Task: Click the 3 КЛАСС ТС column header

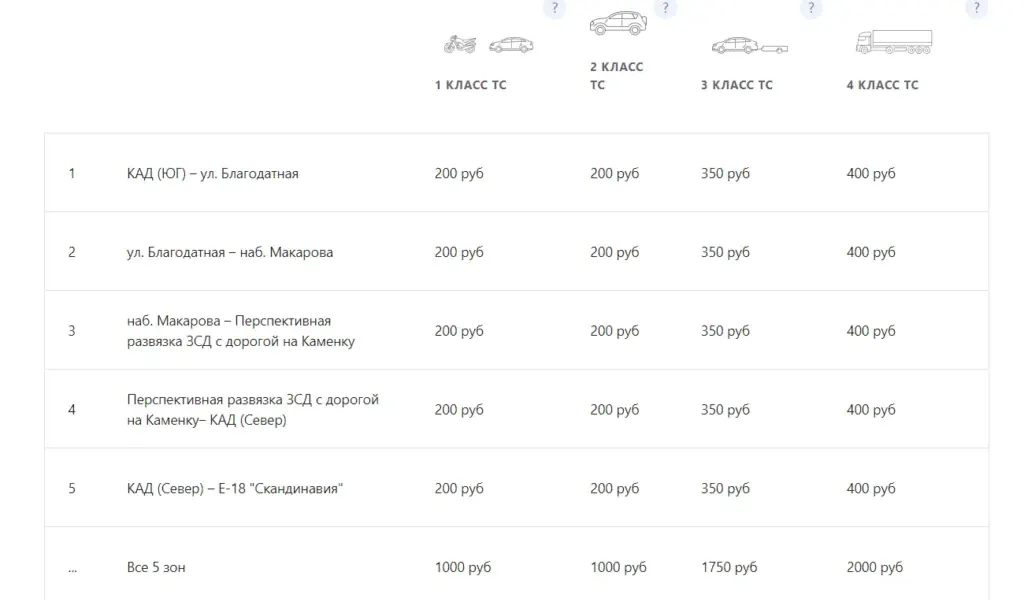Action: click(737, 85)
